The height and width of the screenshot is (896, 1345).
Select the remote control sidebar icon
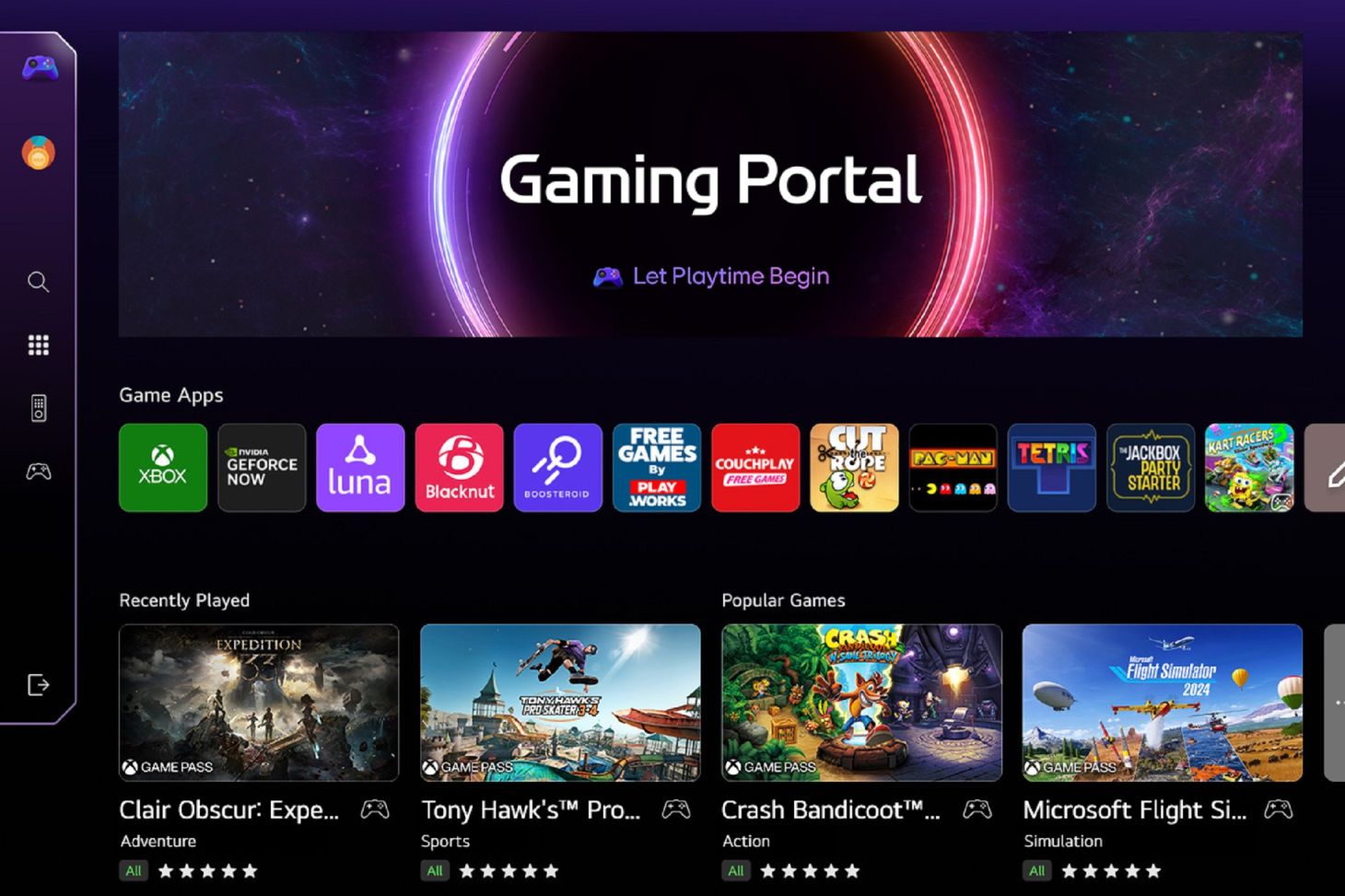click(x=38, y=408)
